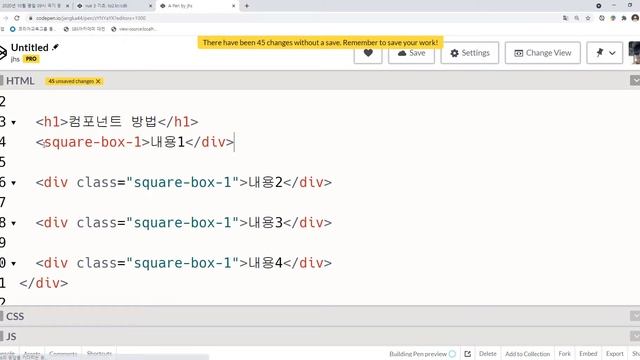This screenshot has height=360, width=640.
Task: Open the Change View menu
Action: pos(542,53)
